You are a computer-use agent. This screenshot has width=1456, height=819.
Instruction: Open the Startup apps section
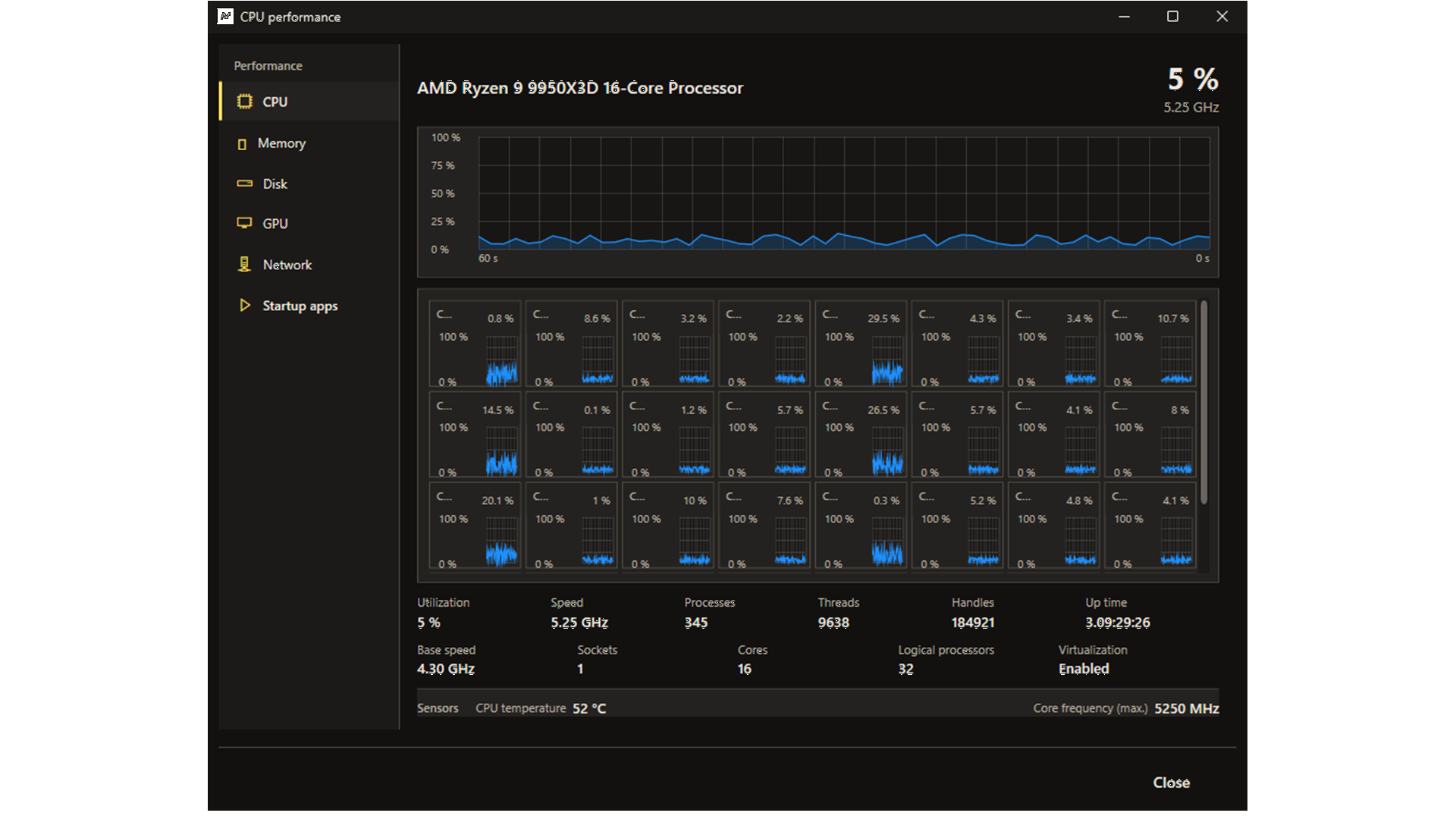pyautogui.click(x=309, y=306)
